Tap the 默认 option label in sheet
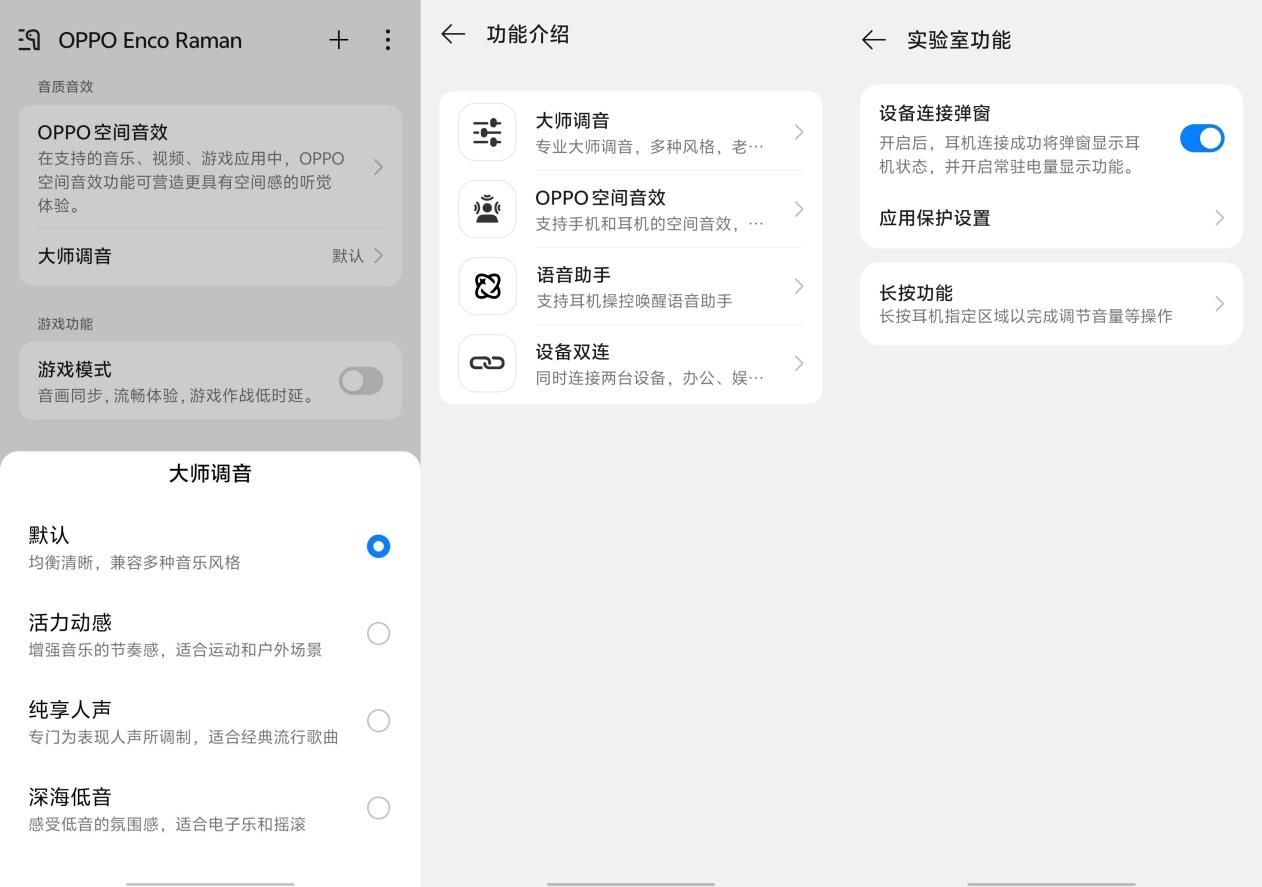 point(49,536)
